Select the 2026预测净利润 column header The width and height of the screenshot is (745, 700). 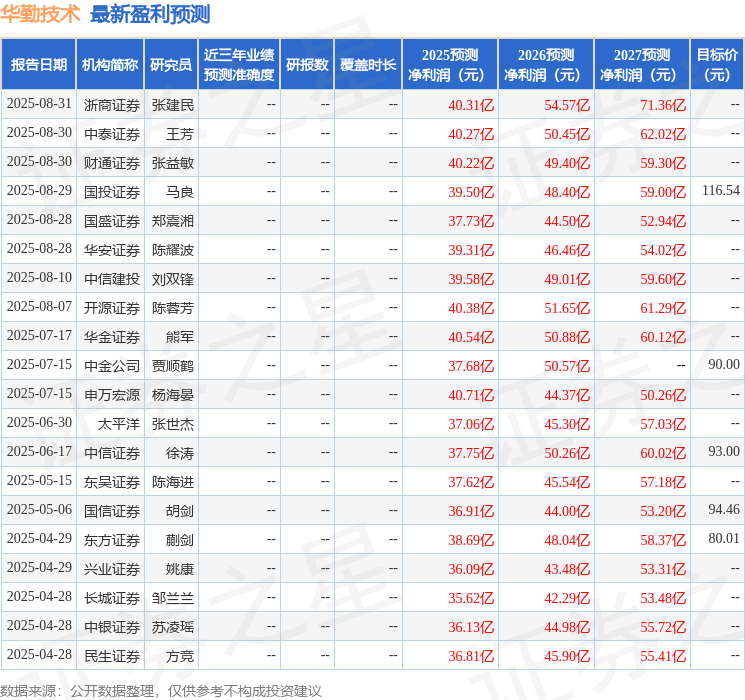point(546,65)
